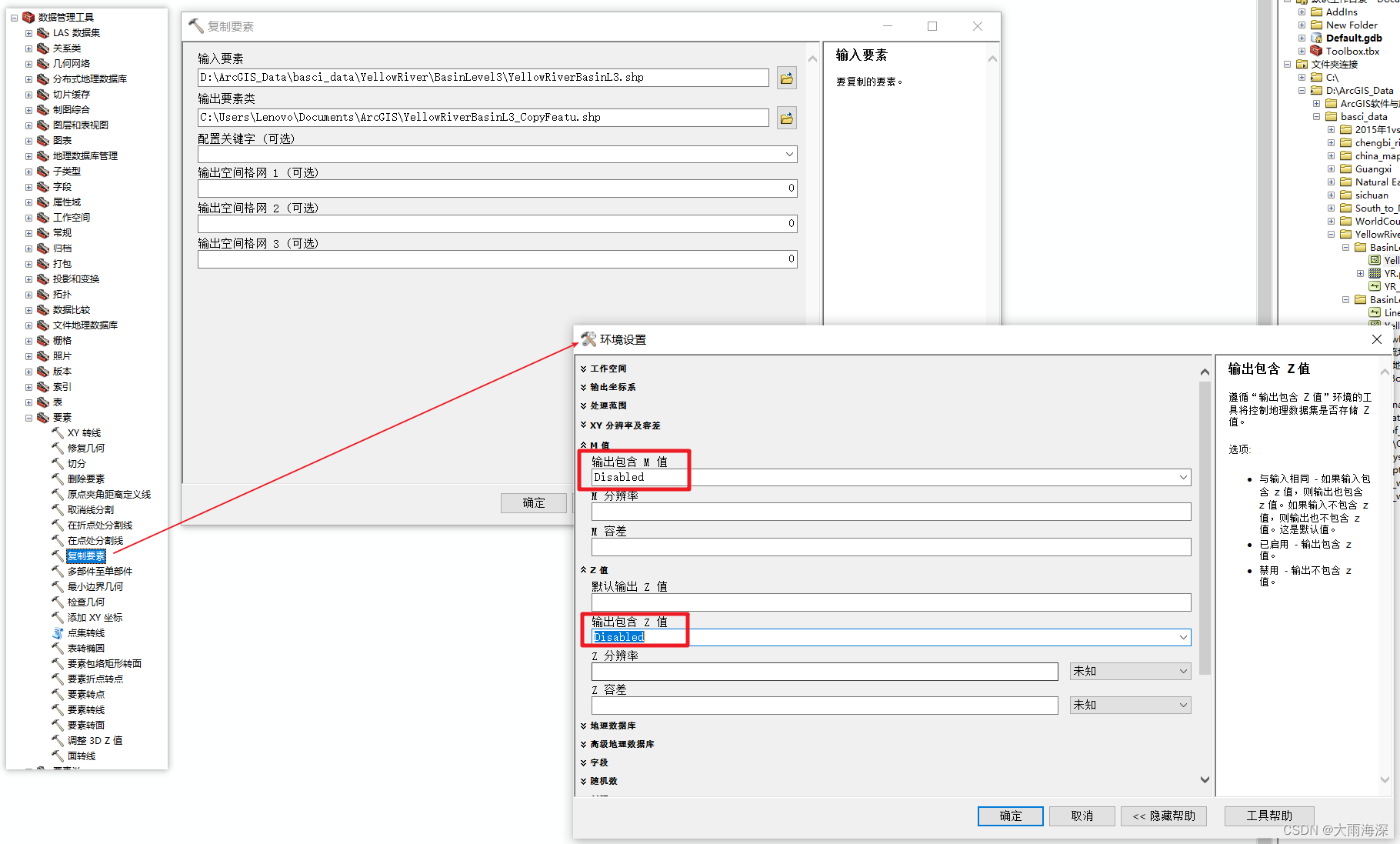1400x844 pixels.
Task: Collapse the M 值 section
Action: click(583, 445)
